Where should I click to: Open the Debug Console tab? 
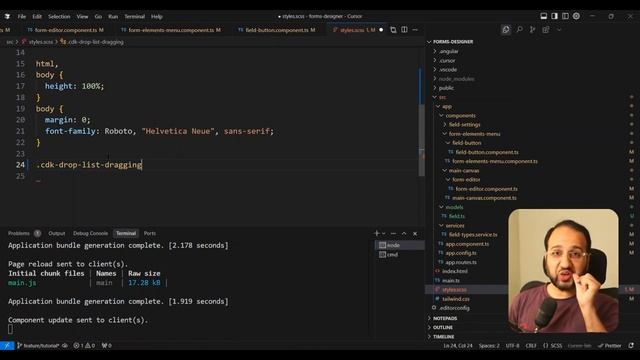[x=91, y=233]
